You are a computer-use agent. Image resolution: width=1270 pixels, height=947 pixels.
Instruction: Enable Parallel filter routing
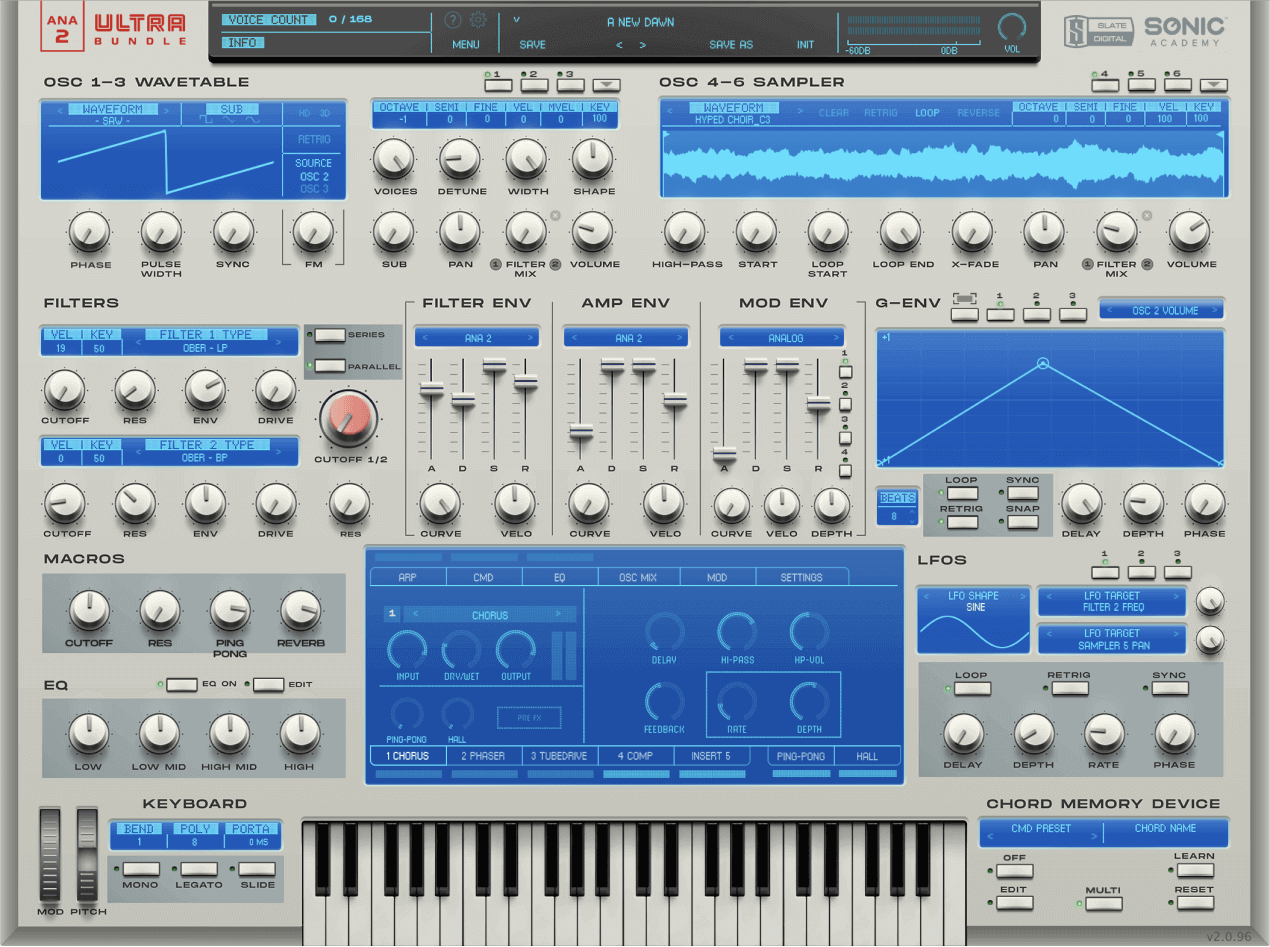pos(330,366)
